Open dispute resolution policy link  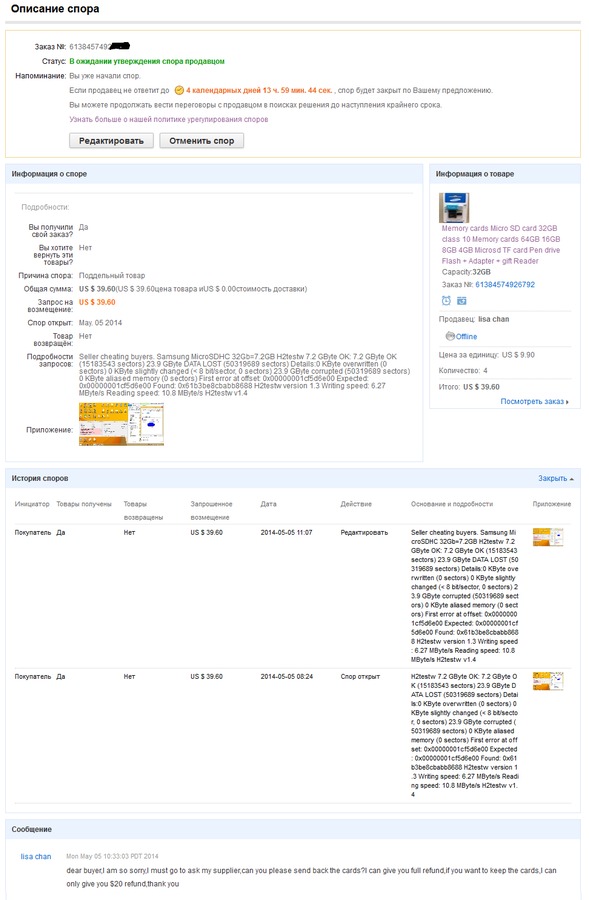tap(169, 119)
